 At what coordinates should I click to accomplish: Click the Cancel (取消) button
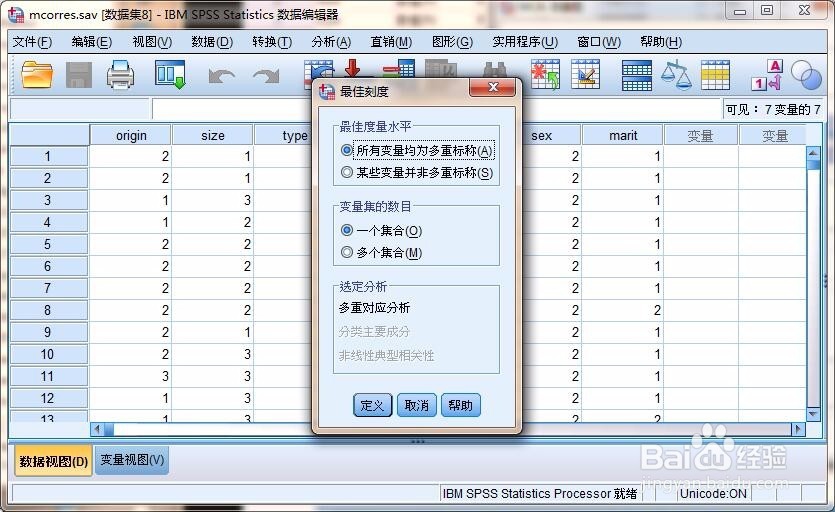[x=416, y=405]
